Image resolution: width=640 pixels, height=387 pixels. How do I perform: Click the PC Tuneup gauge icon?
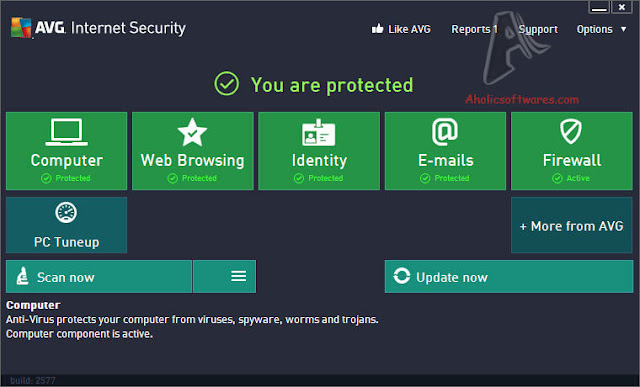(x=66, y=213)
